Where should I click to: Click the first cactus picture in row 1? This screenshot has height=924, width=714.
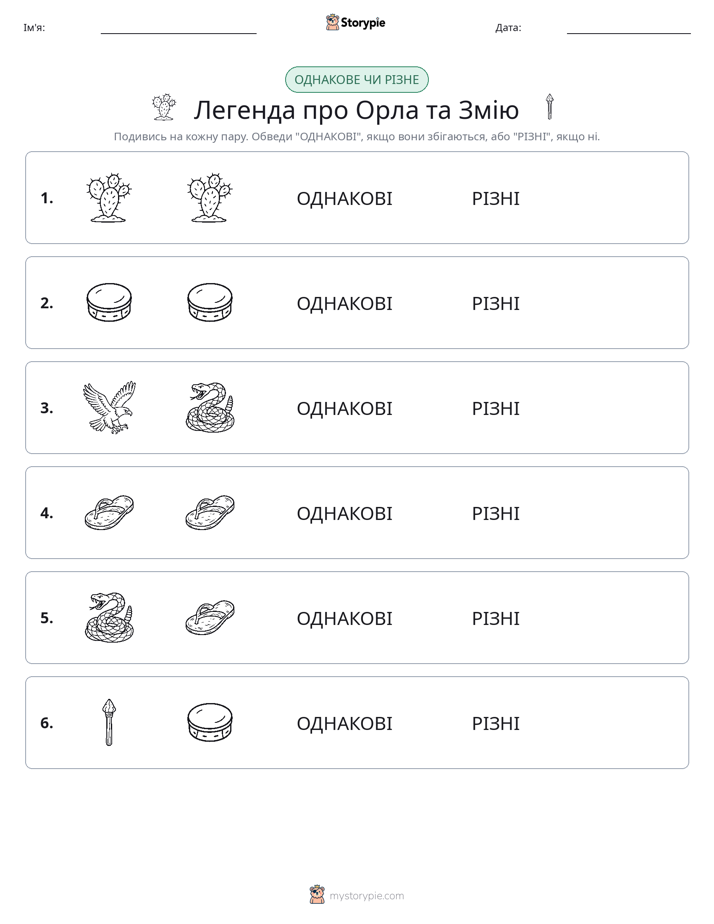coord(109,197)
